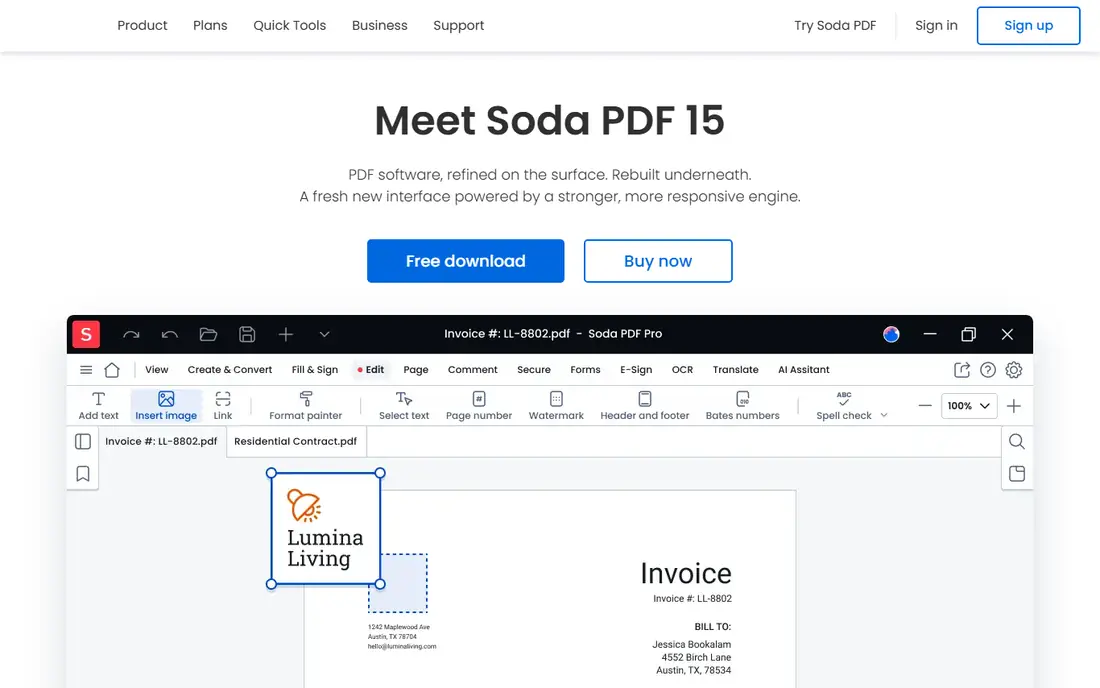Viewport: 1100px width, 688px height.
Task: Expand the Spell check dropdown arrow
Action: point(884,415)
